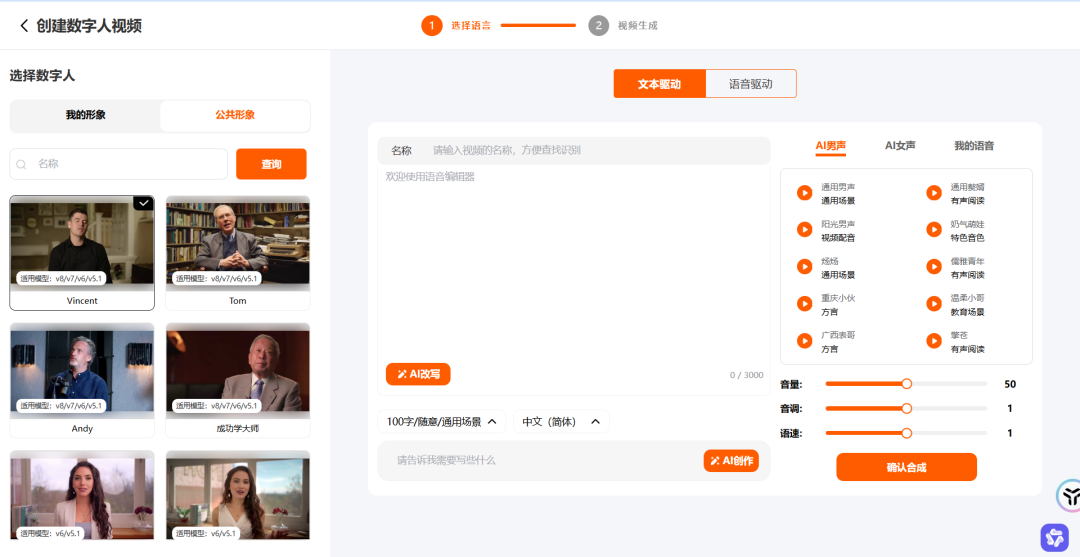Click the 视频生成 step label
1080x557 pixels.
coord(637,26)
